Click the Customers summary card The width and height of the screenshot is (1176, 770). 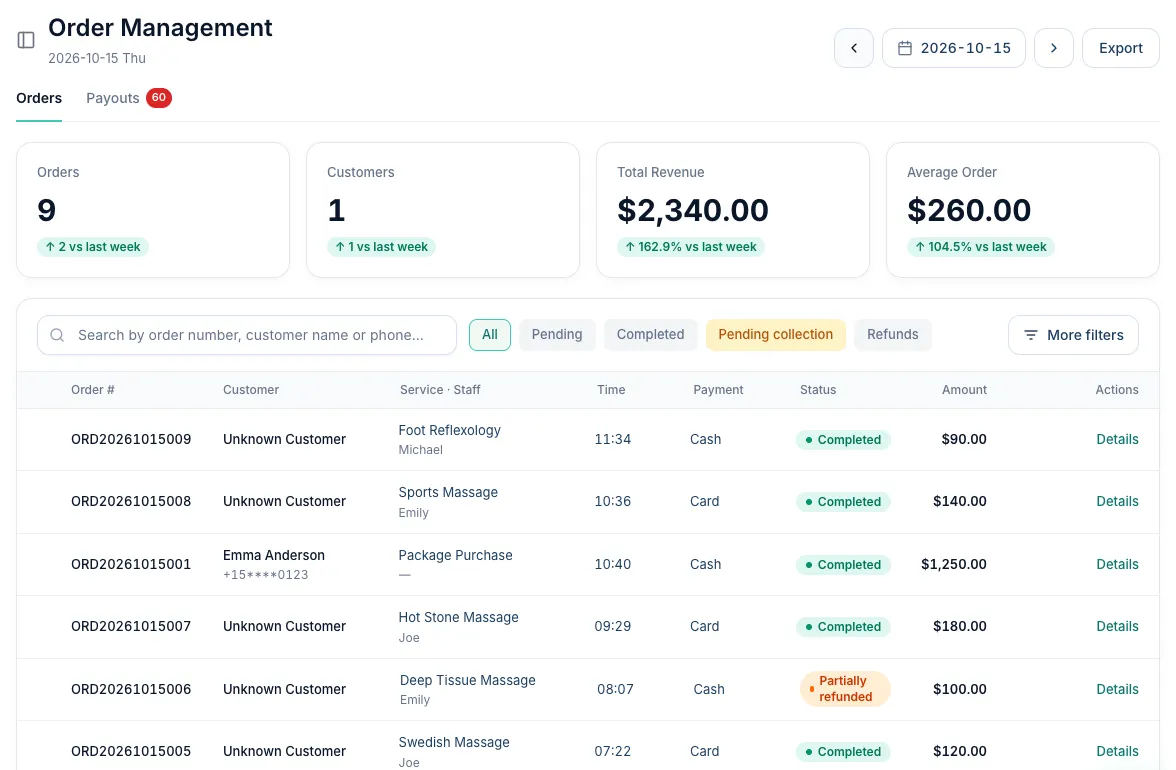442,210
